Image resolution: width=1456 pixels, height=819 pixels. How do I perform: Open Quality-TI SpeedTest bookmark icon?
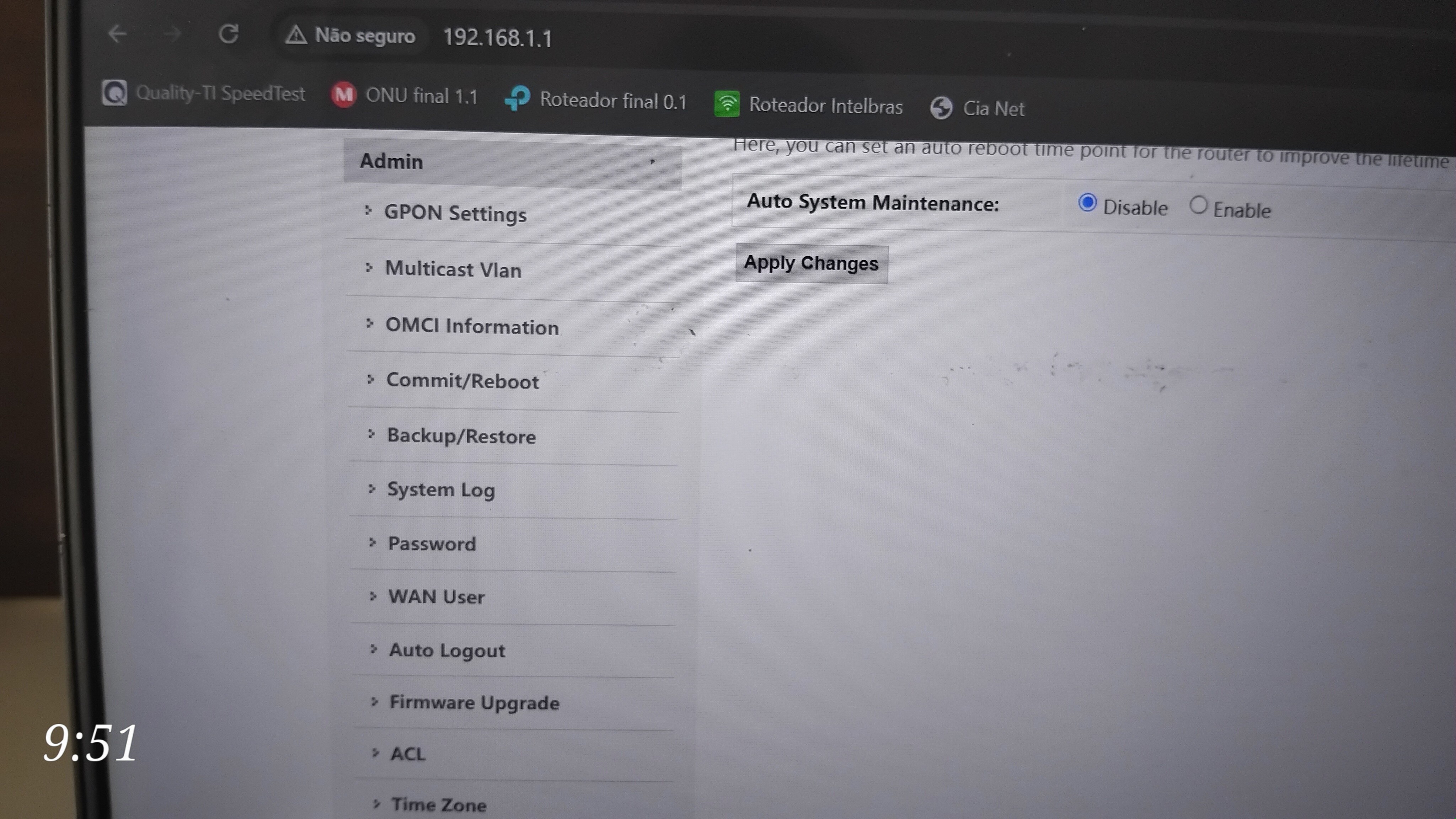[x=115, y=92]
